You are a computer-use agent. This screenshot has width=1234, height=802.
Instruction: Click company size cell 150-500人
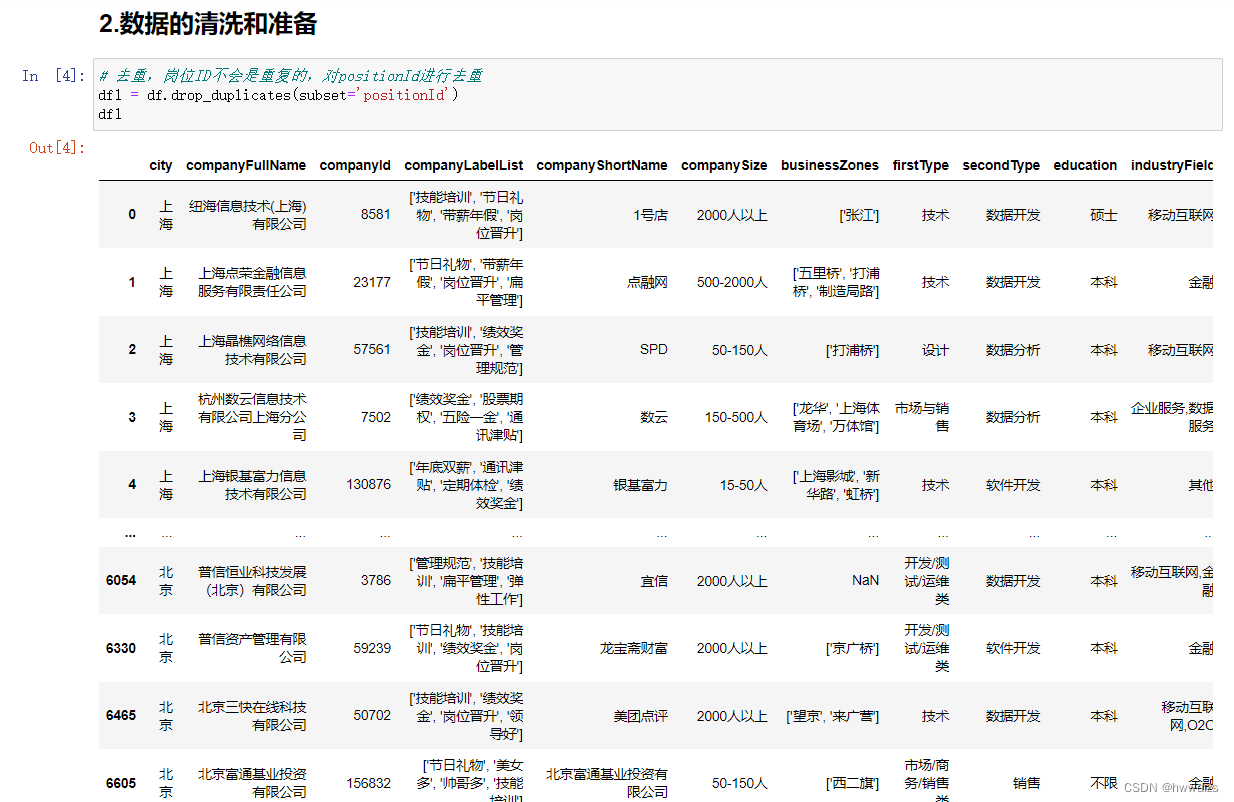[x=736, y=417]
